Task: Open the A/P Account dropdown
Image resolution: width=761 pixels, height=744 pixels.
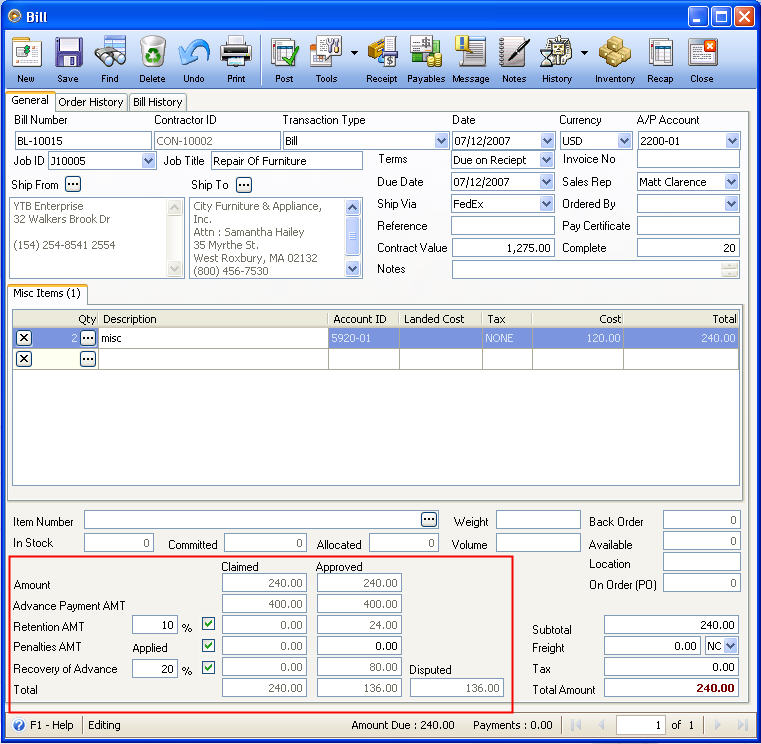Action: [732, 141]
